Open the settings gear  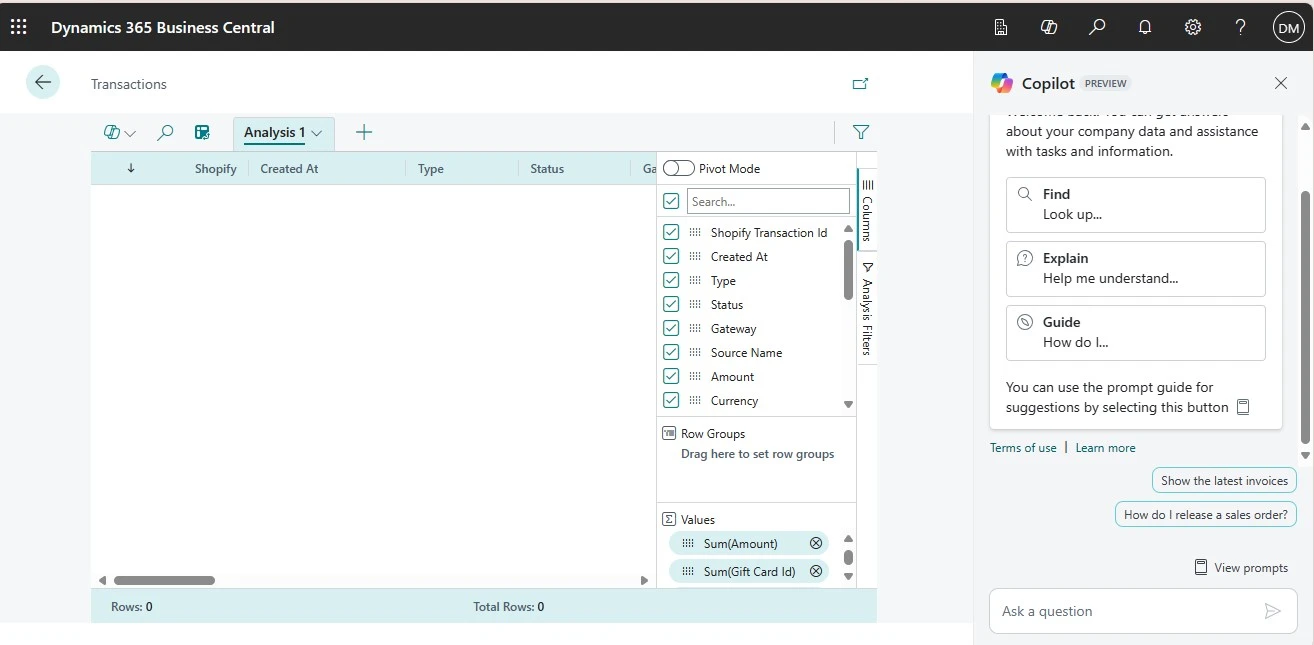(1193, 28)
